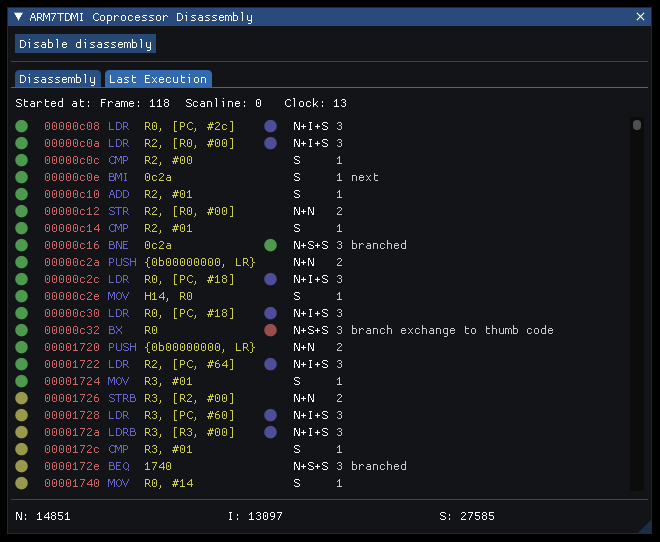
Task: Click address 00000c14
Action: pyautogui.click(x=72, y=228)
